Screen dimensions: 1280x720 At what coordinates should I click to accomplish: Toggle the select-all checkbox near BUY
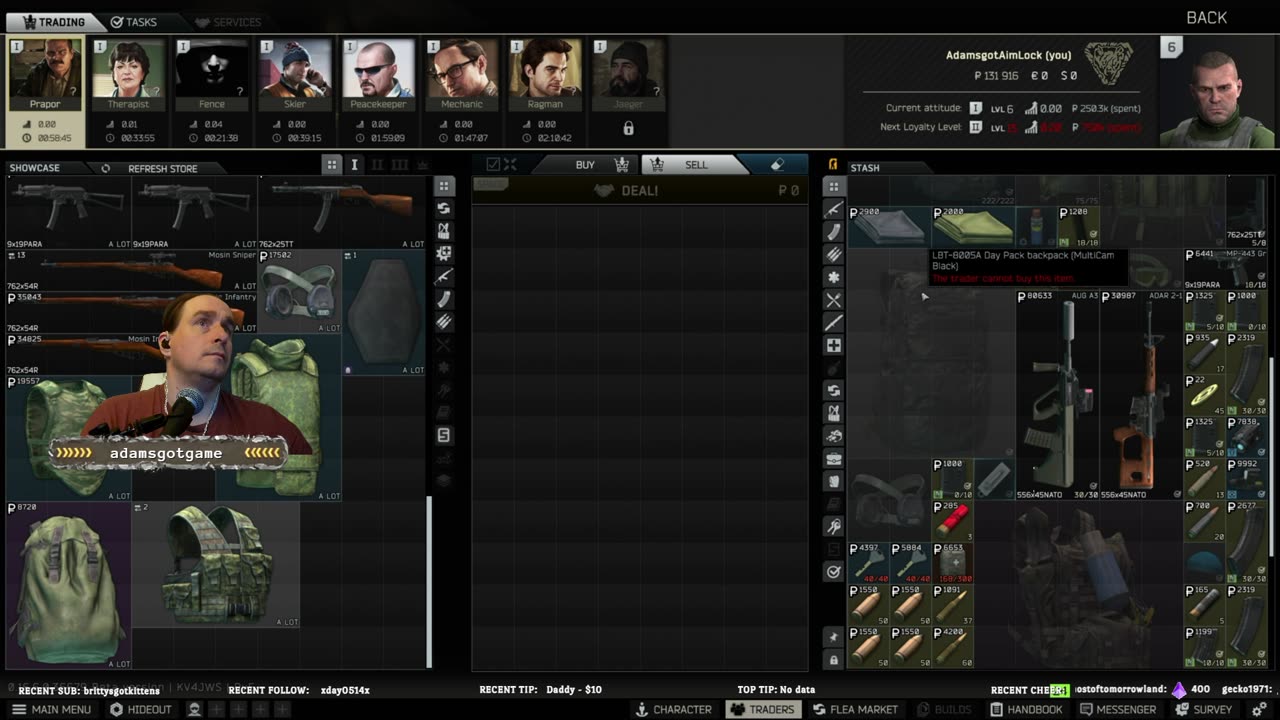coord(493,165)
